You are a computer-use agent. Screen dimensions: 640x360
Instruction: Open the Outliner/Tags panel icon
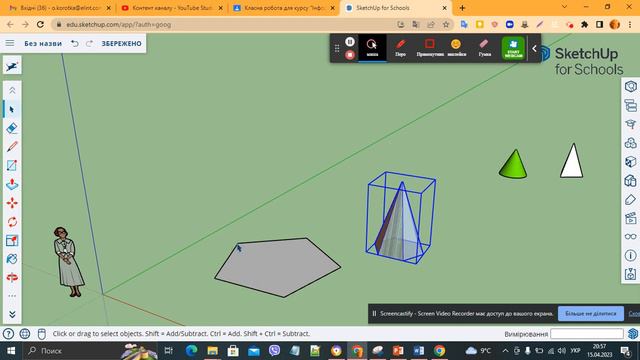coord(631,106)
